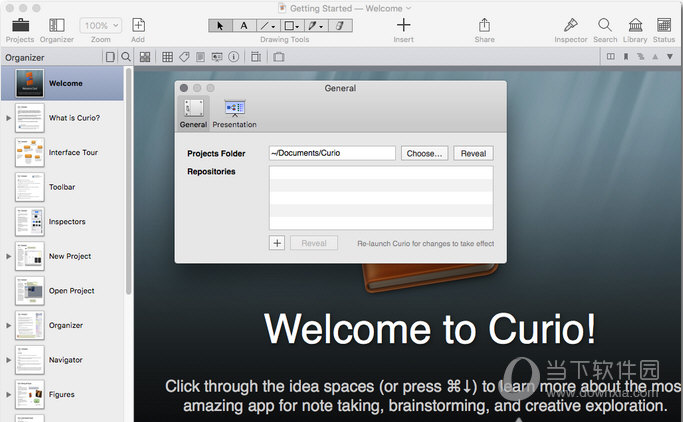The width and height of the screenshot is (683, 422).
Task: Expand the New Project item
Action: [8, 256]
